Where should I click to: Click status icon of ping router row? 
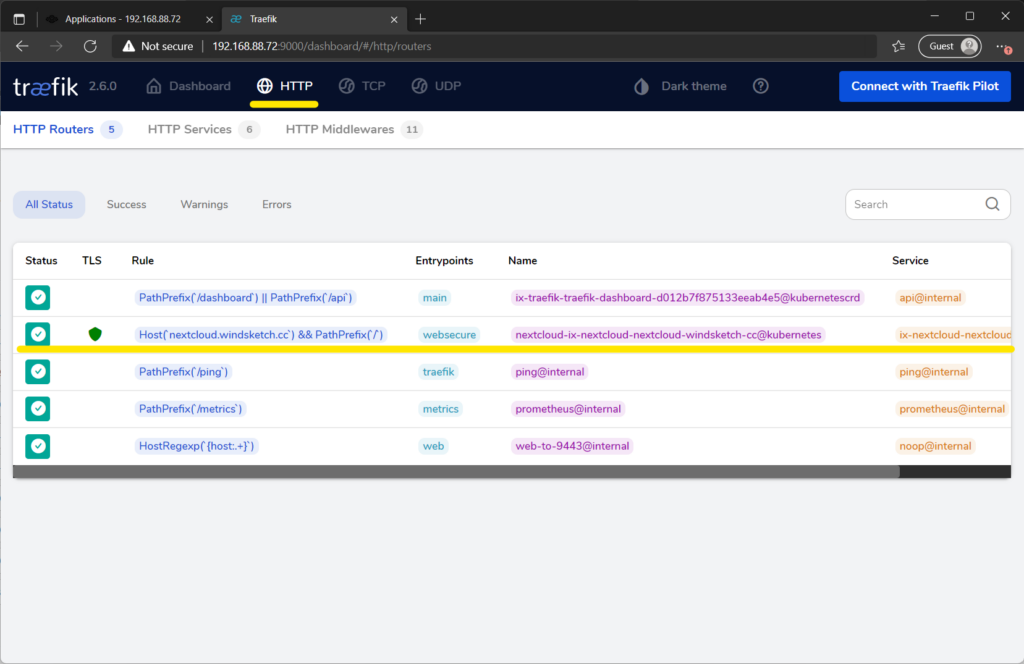tap(38, 372)
